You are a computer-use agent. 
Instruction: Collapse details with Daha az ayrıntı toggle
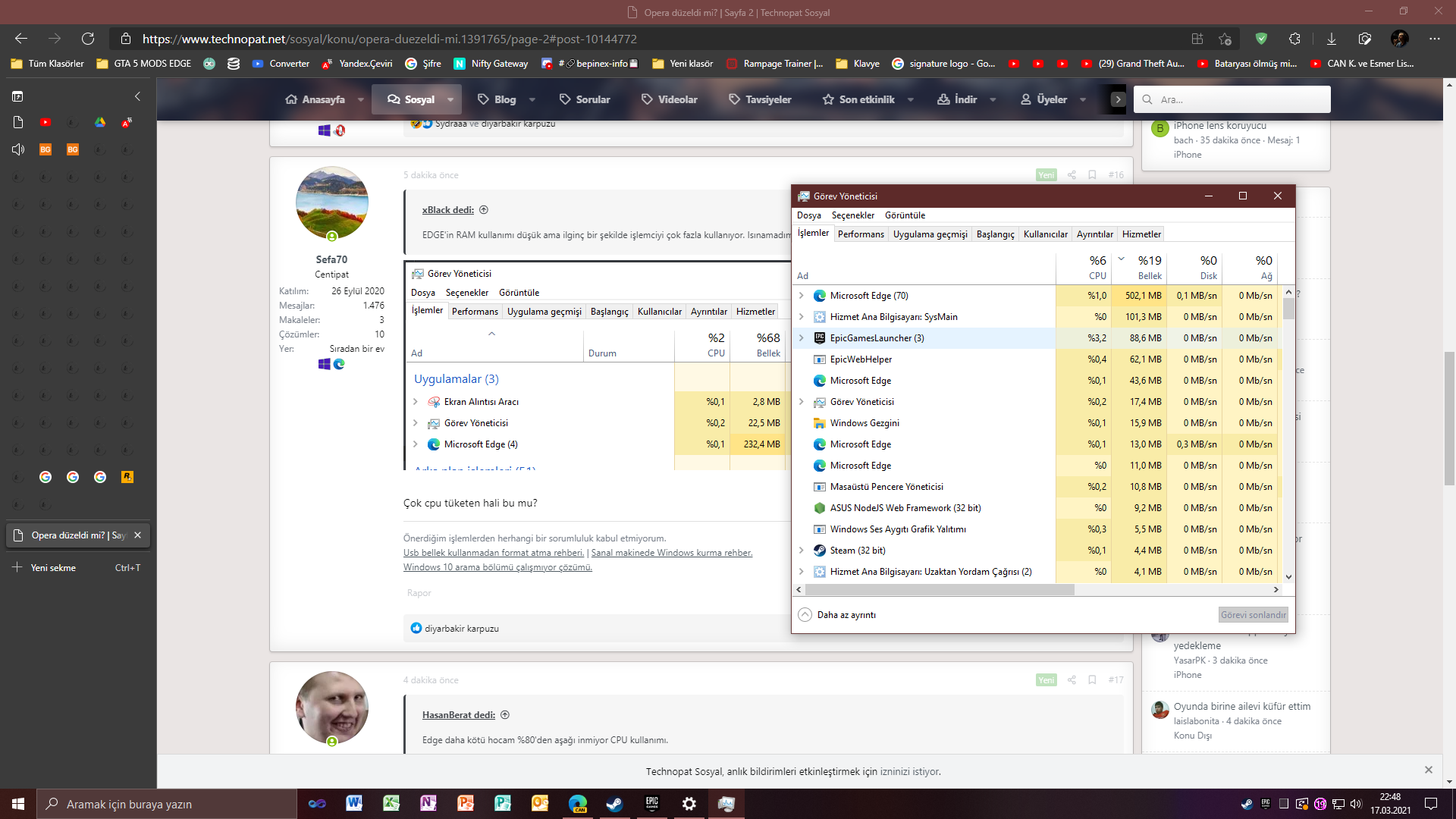pos(837,615)
